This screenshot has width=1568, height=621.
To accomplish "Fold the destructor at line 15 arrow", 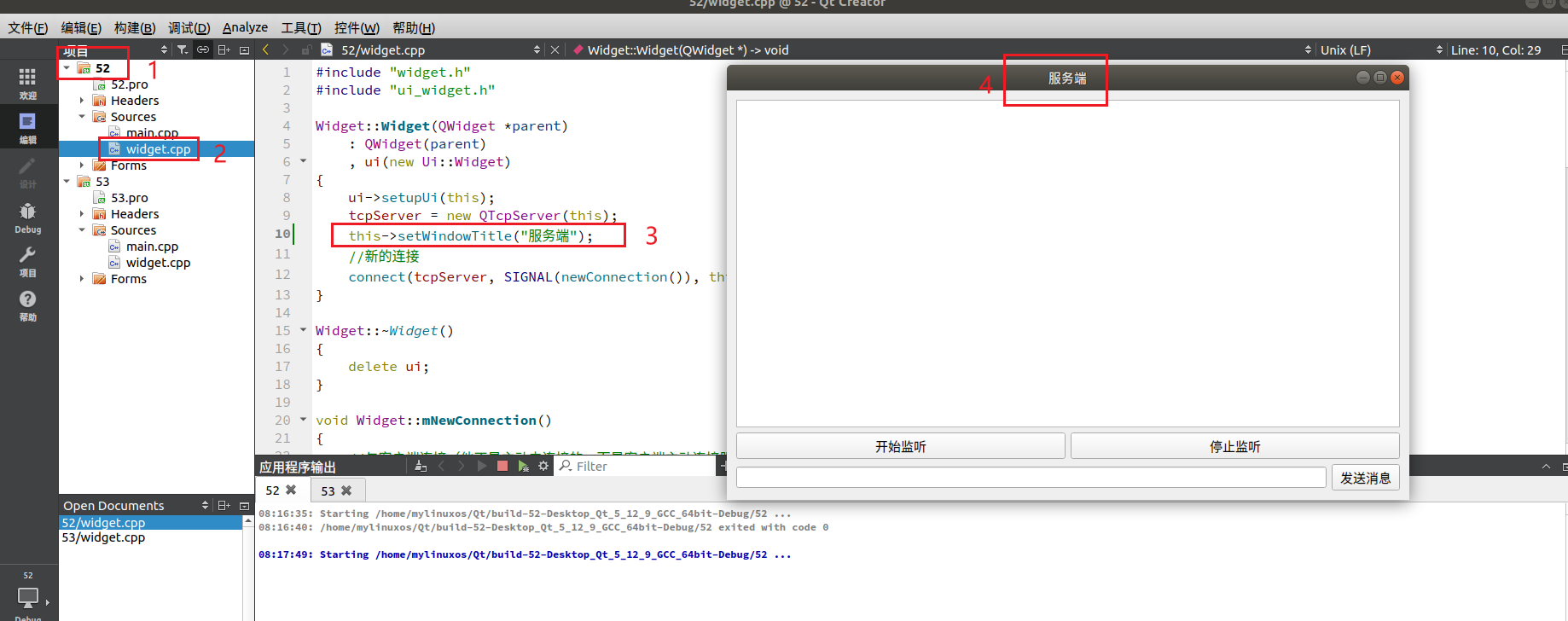I will pyautogui.click(x=303, y=329).
